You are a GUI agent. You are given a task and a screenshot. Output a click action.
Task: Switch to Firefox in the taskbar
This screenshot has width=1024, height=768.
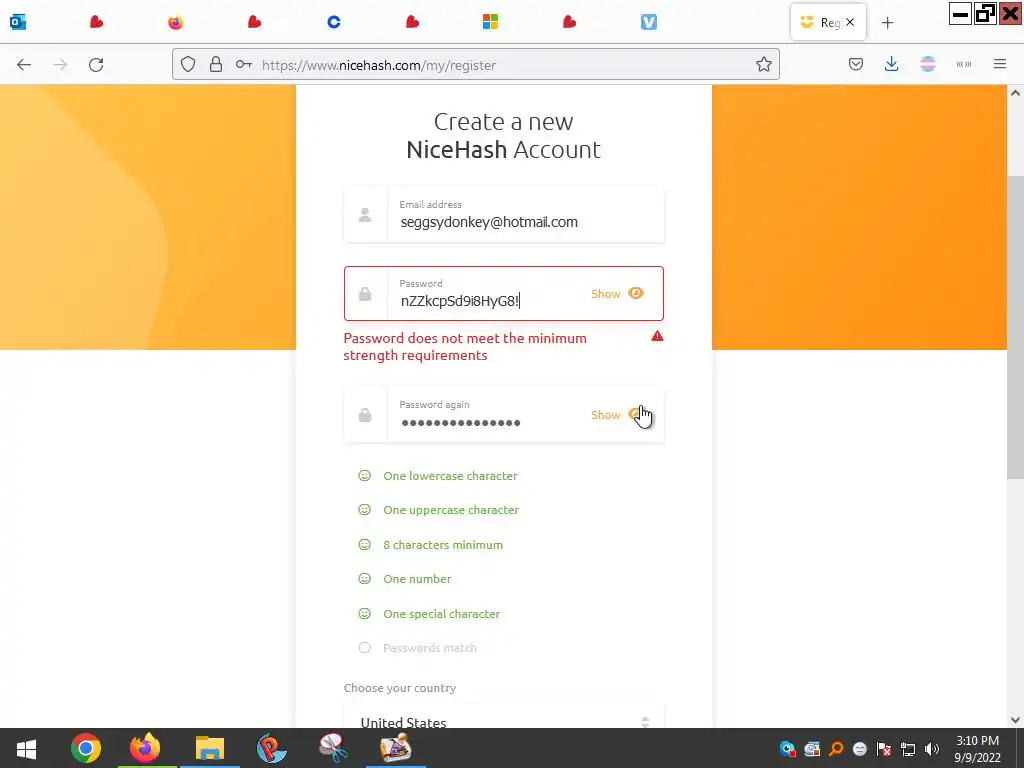(145, 748)
